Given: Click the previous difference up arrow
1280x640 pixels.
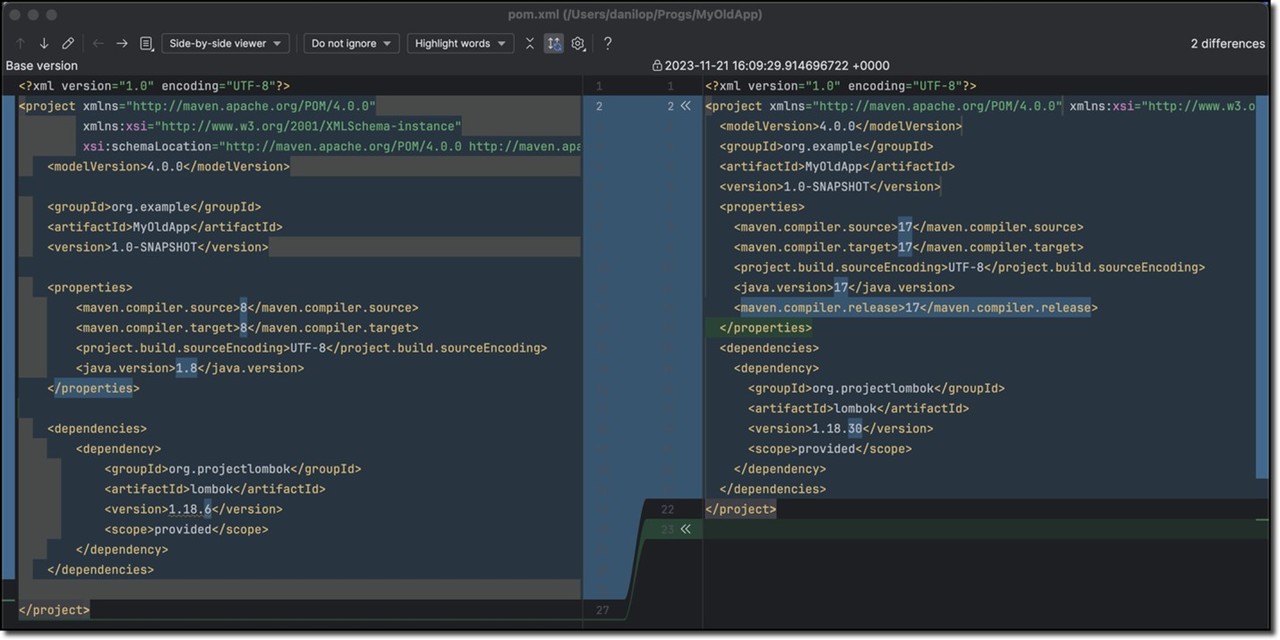Looking at the screenshot, I should [20, 44].
